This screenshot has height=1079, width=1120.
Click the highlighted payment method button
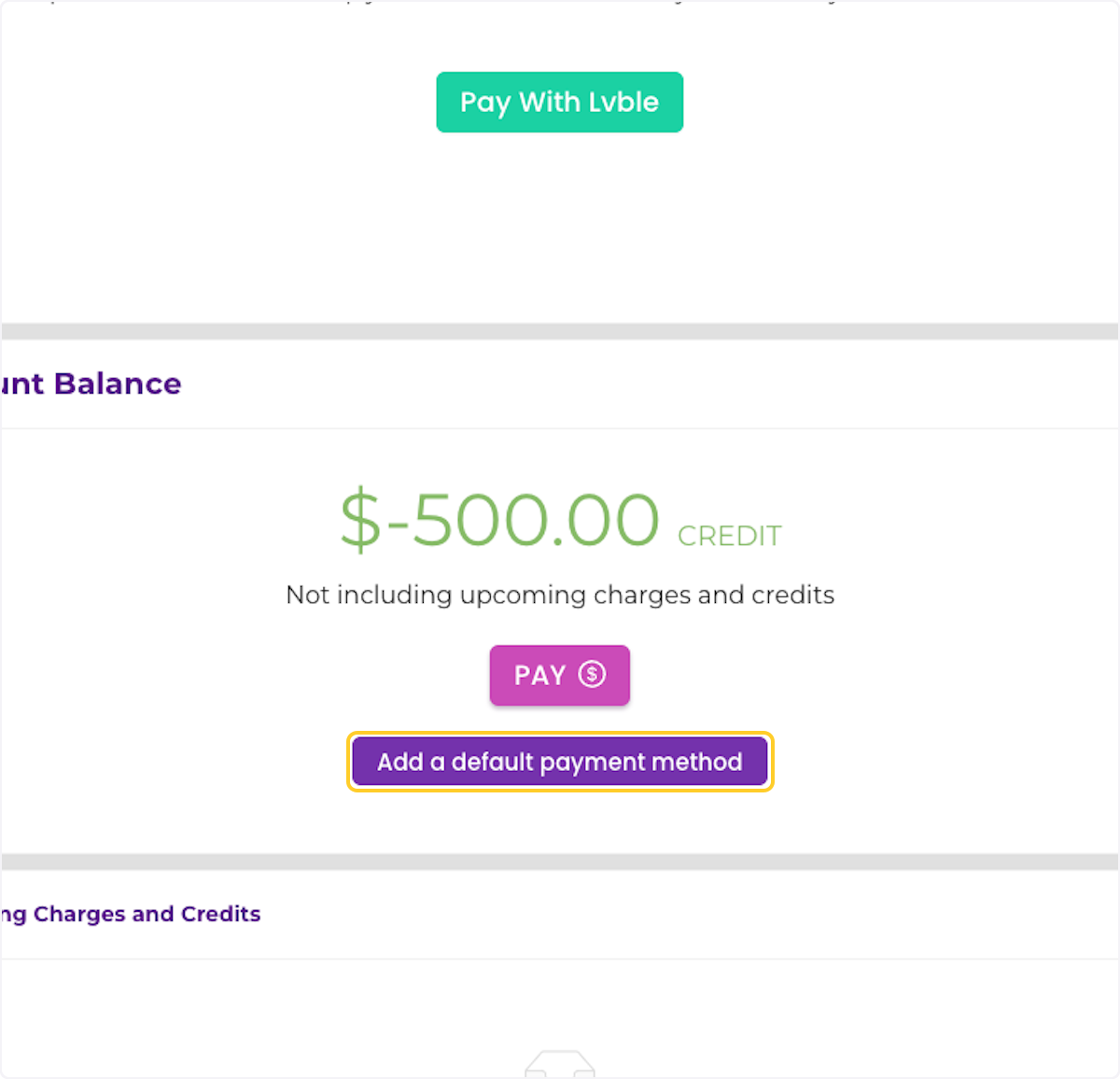[x=559, y=762]
